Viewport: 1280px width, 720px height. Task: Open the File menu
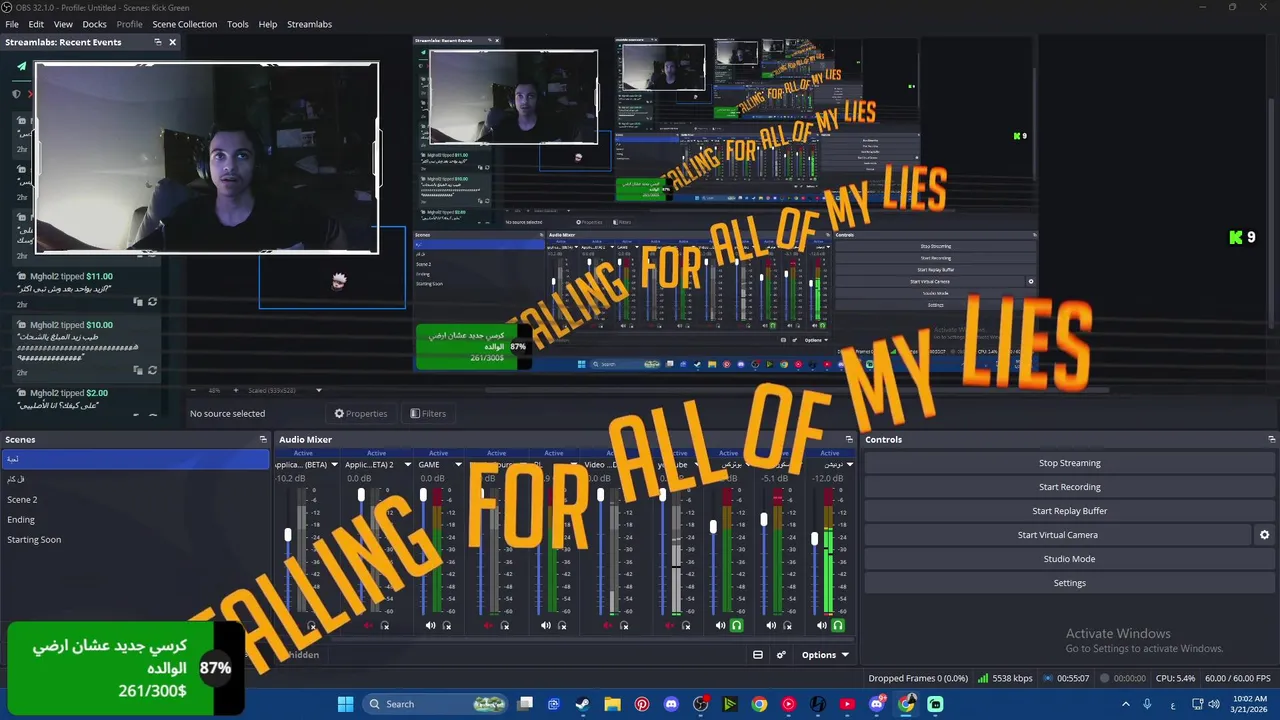pos(12,24)
